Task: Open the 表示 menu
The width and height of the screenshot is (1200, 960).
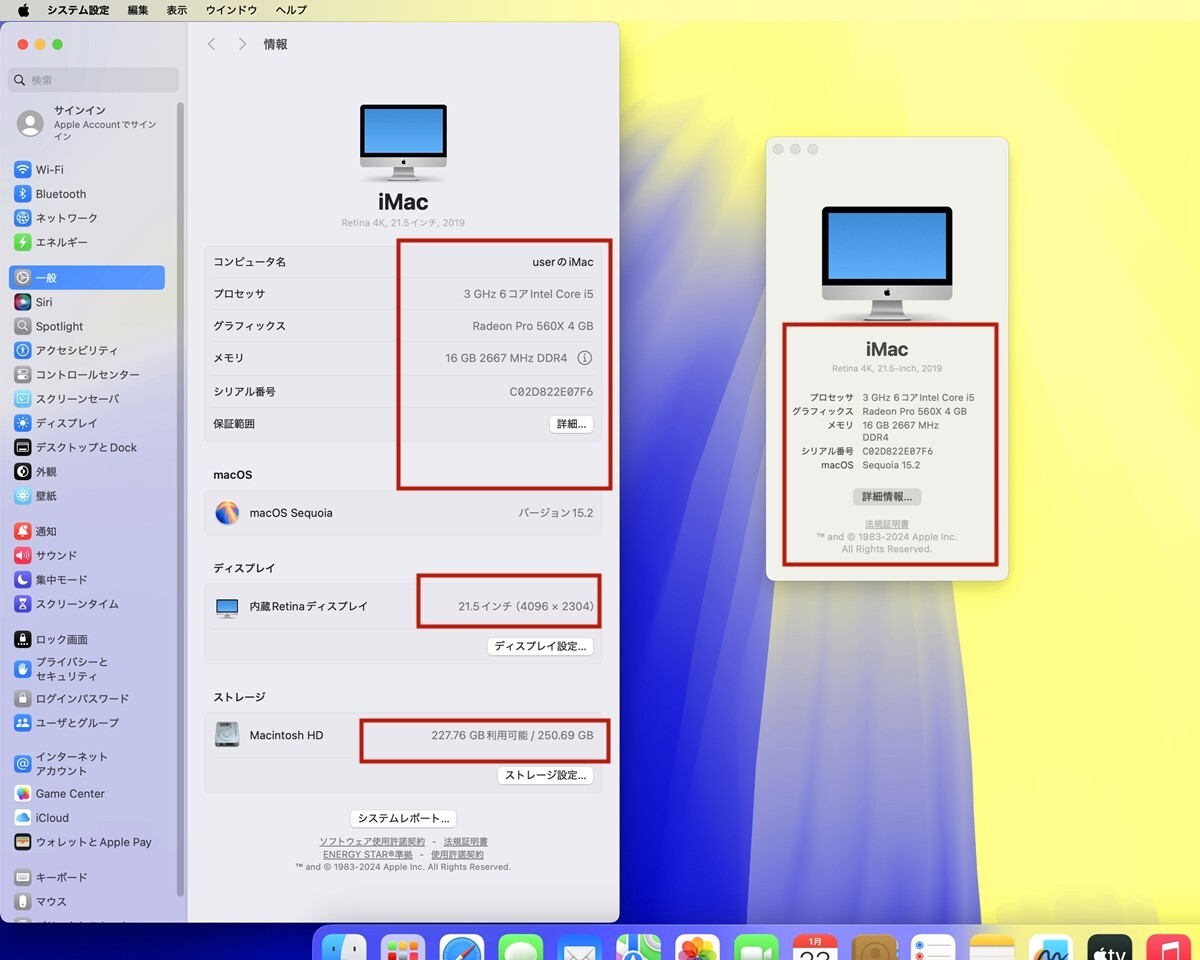Action: pyautogui.click(x=176, y=10)
